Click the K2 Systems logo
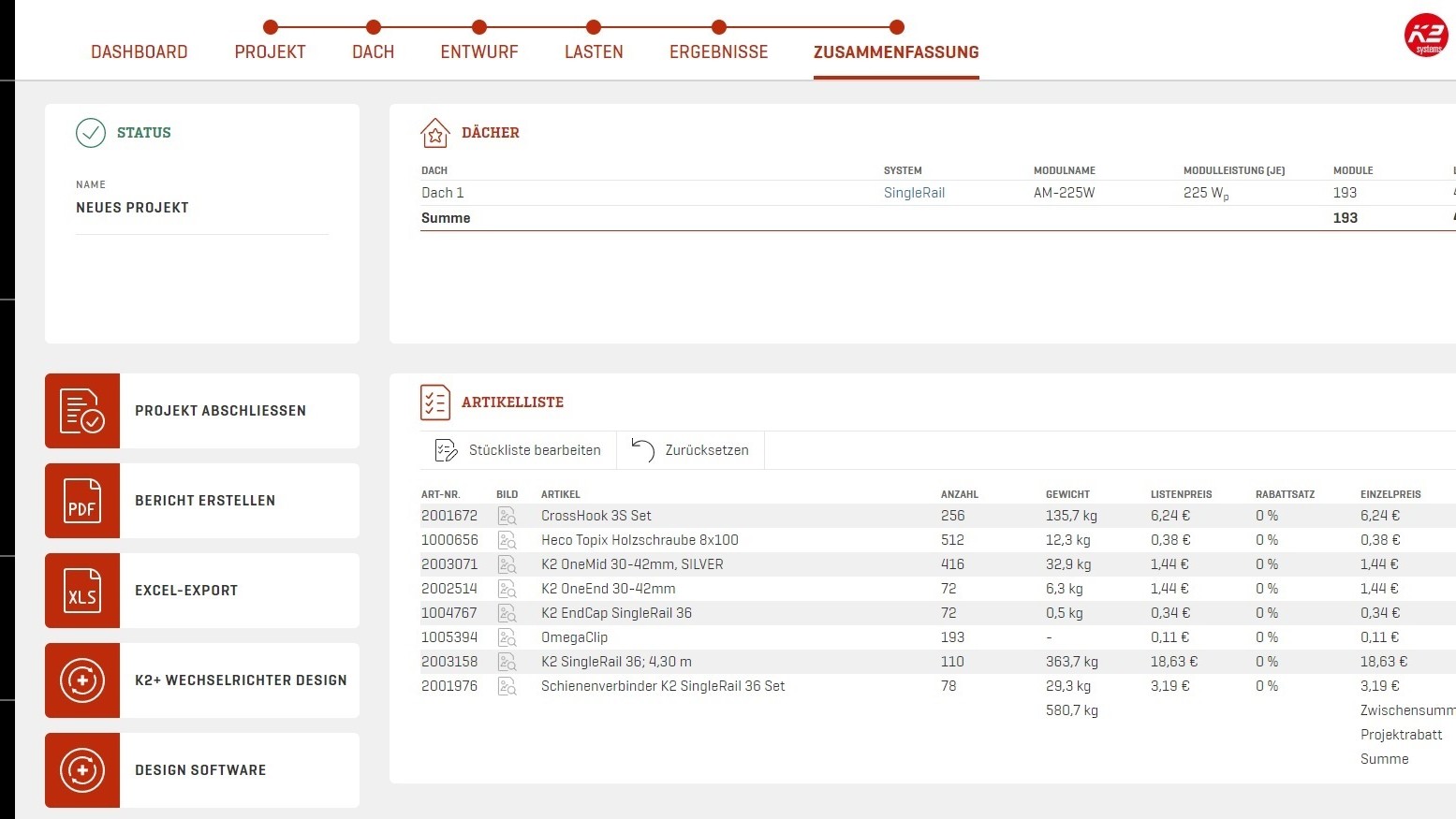Screen dimensions: 1456x819 pos(1426,36)
